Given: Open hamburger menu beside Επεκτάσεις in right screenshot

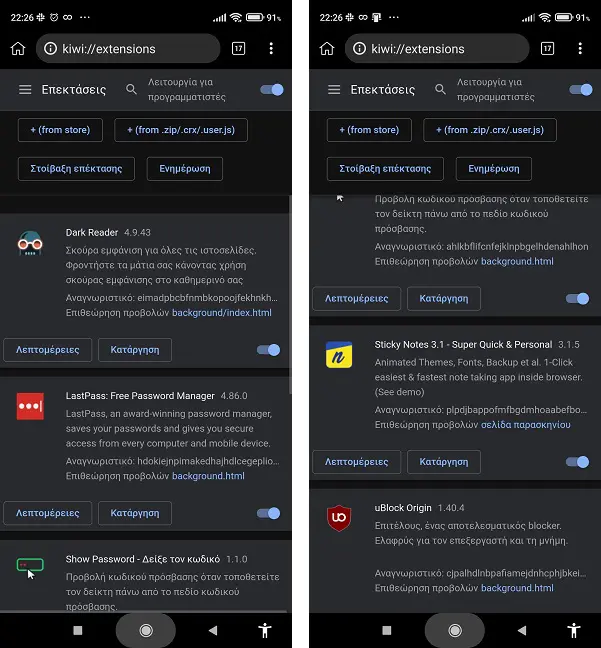Looking at the screenshot, I should point(334,89).
